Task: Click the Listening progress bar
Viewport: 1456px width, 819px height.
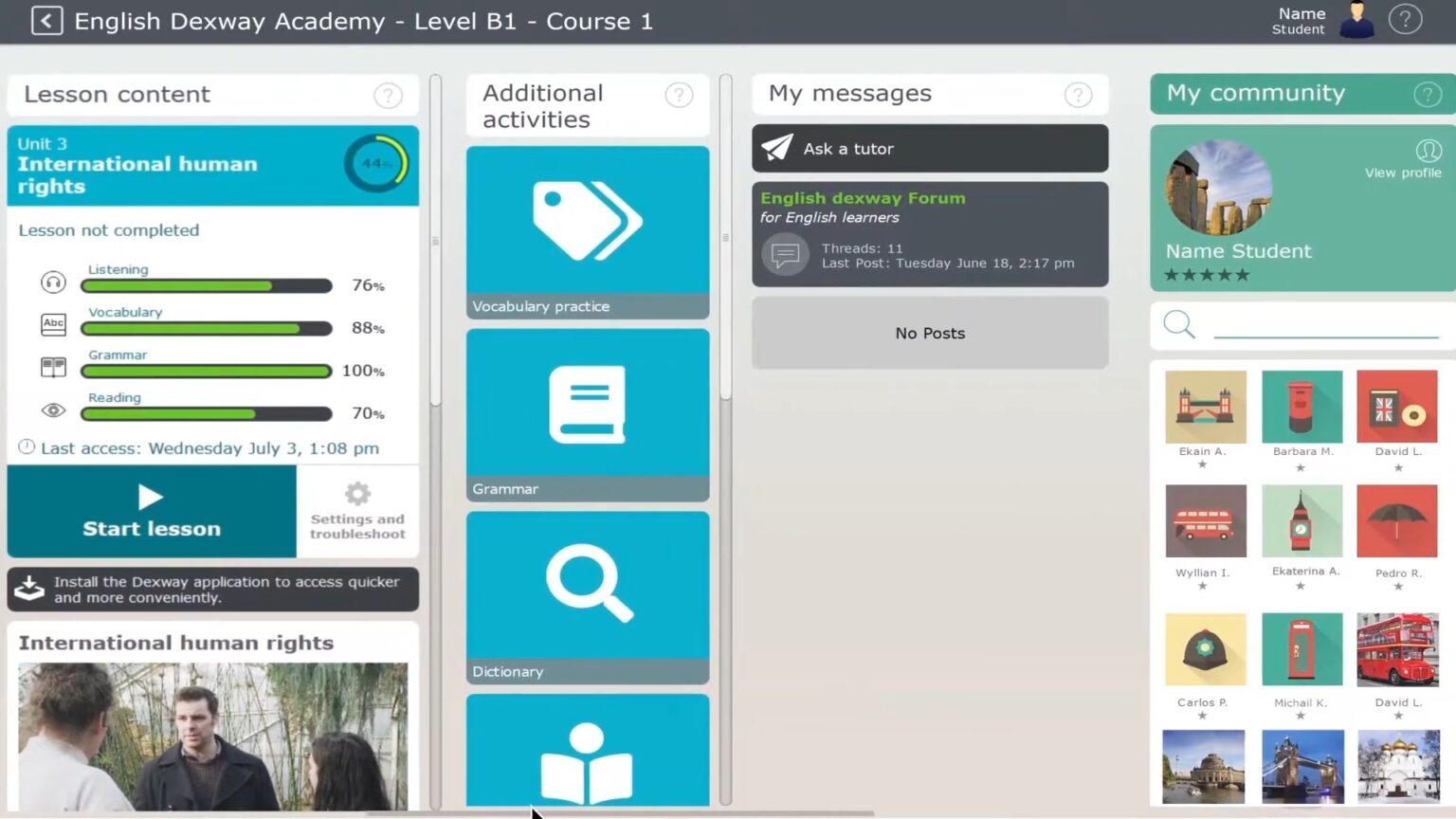Action: [207, 285]
